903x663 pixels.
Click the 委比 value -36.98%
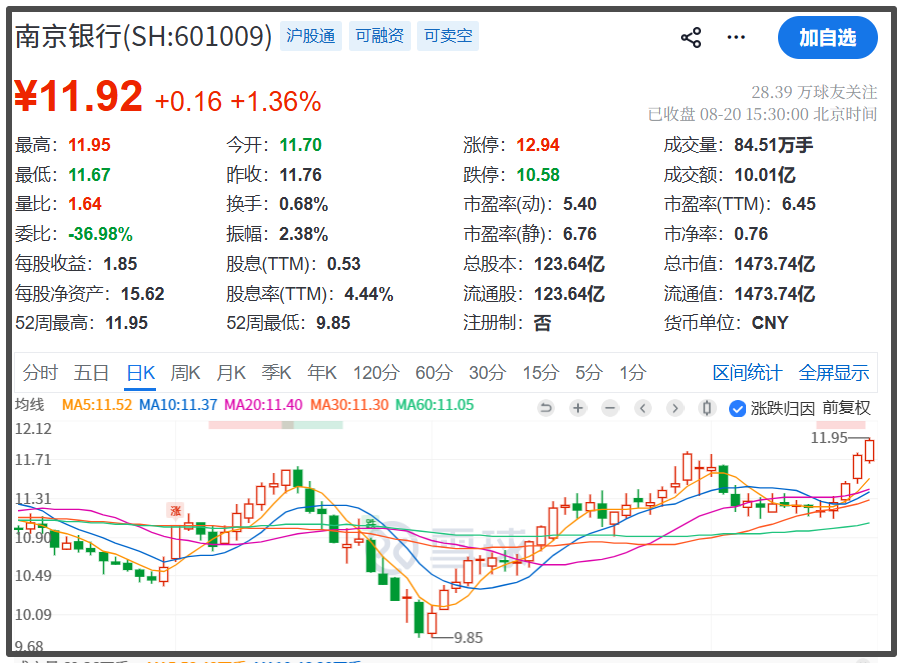pyautogui.click(x=100, y=234)
